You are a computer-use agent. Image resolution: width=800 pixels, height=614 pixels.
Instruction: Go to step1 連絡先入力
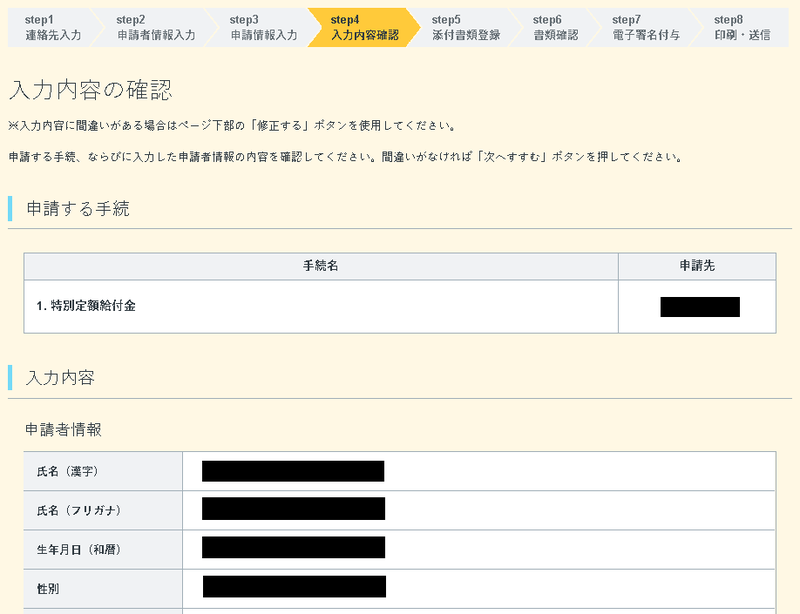pos(53,28)
